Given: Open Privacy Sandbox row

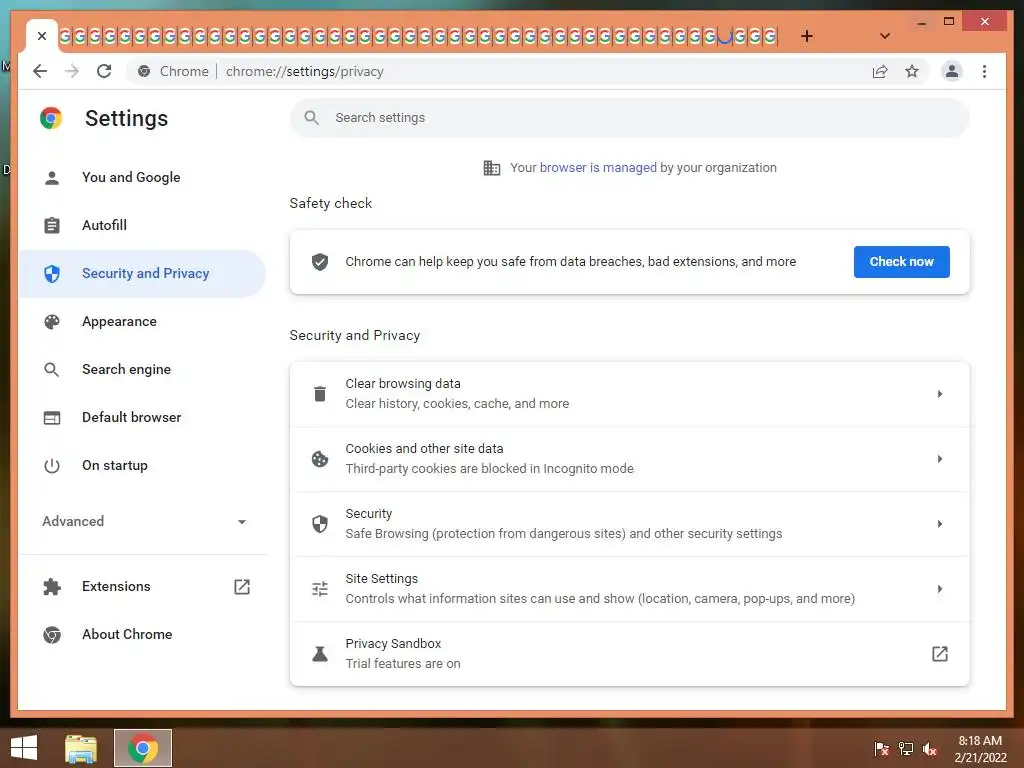Looking at the screenshot, I should tap(630, 654).
